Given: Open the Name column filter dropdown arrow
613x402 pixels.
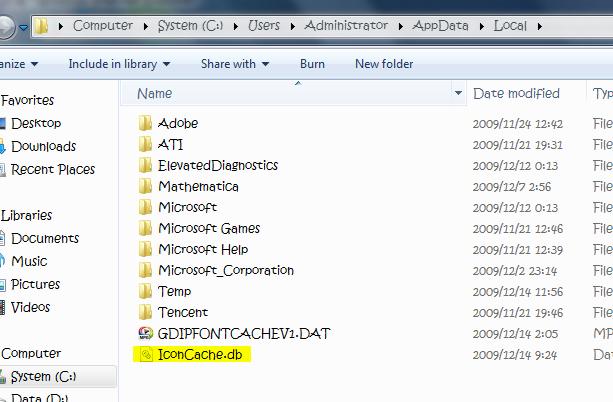Looking at the screenshot, I should 458,93.
